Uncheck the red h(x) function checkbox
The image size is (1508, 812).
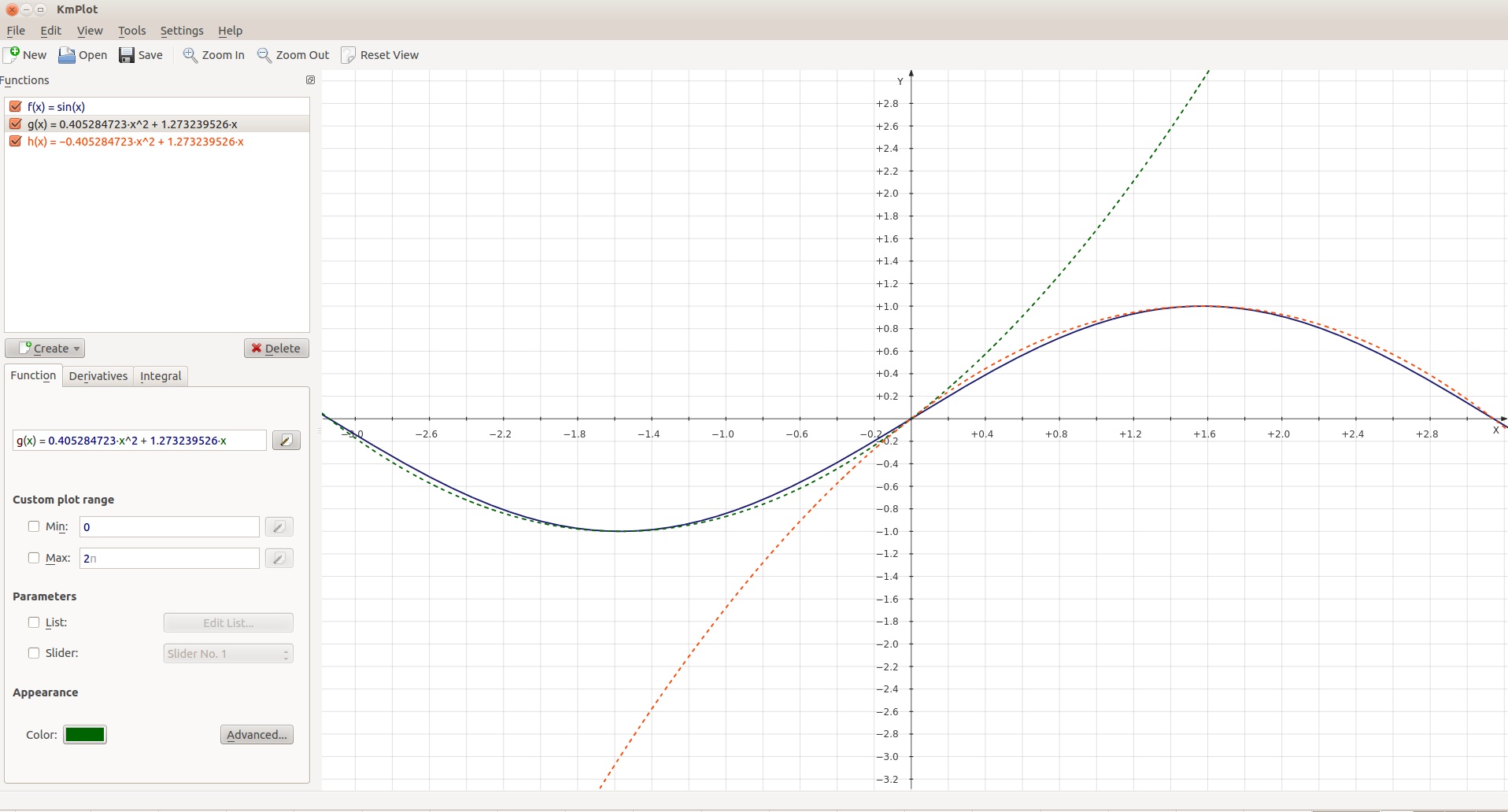15,142
